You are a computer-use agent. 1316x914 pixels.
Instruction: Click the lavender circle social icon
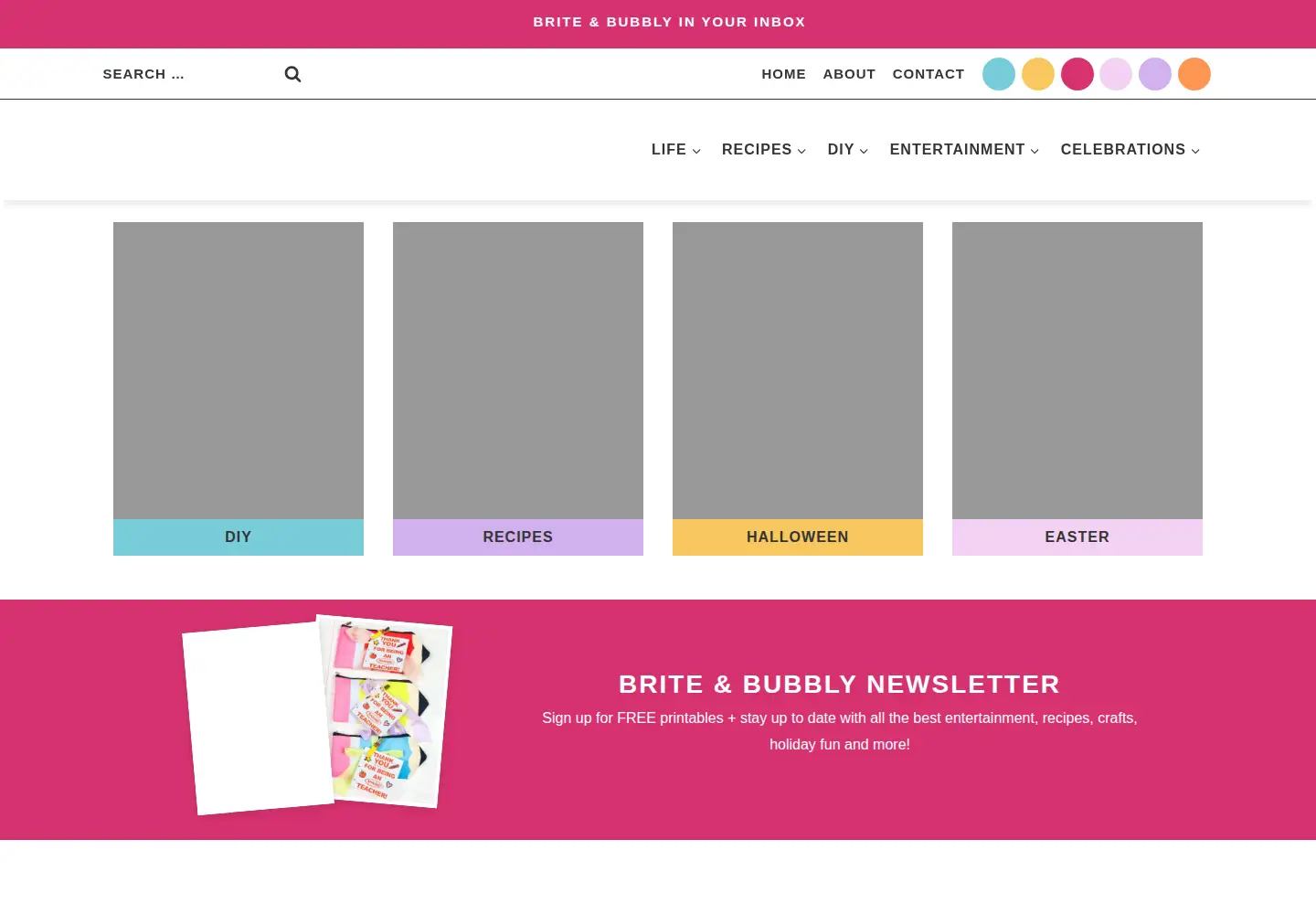(1155, 74)
